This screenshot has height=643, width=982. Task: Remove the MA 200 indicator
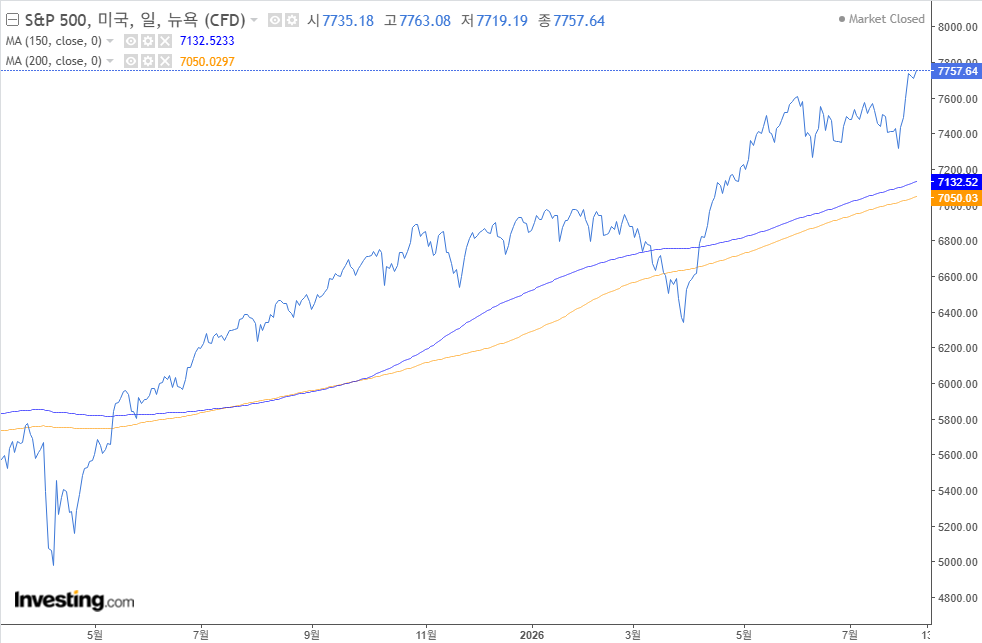coord(165,61)
